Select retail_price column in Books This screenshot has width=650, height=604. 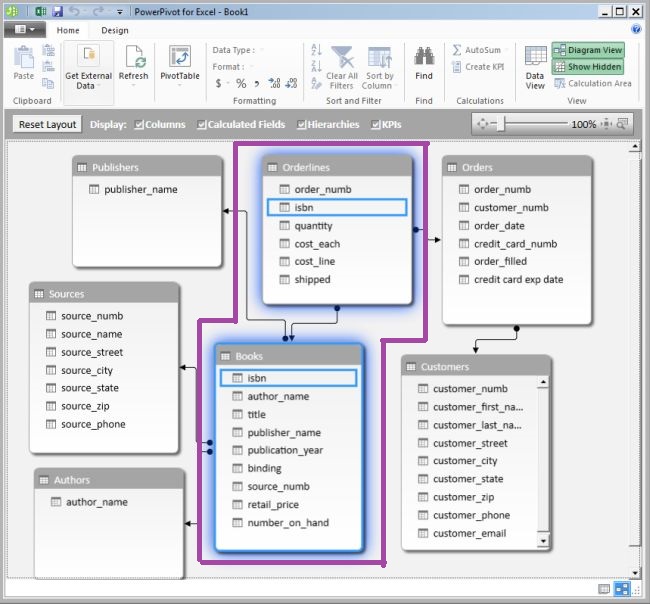[266, 505]
